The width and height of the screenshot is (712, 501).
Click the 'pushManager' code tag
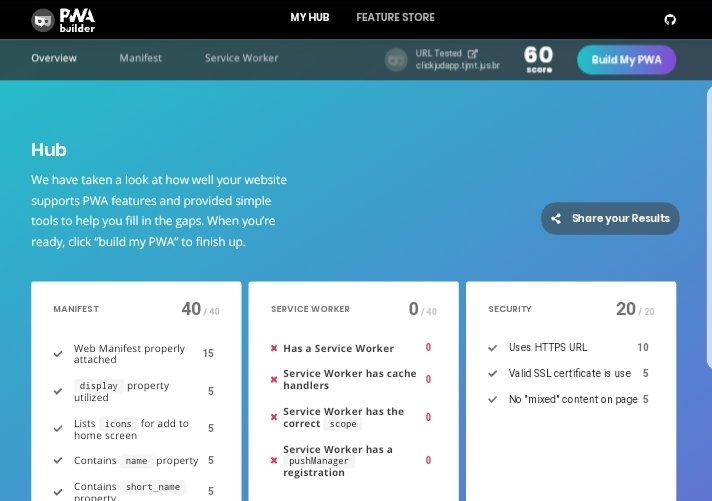point(319,461)
